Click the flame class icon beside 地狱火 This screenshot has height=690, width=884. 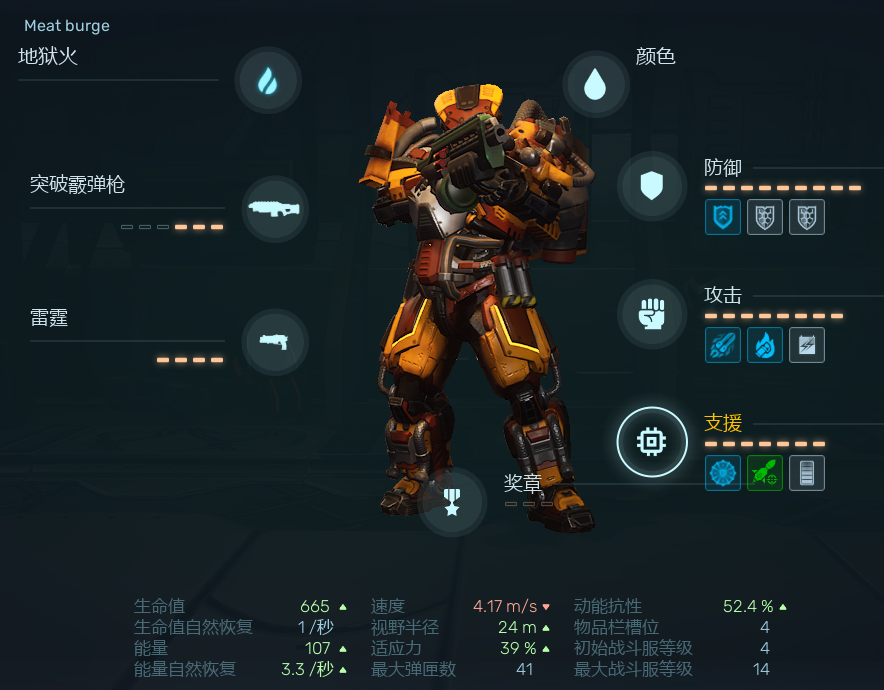268,80
